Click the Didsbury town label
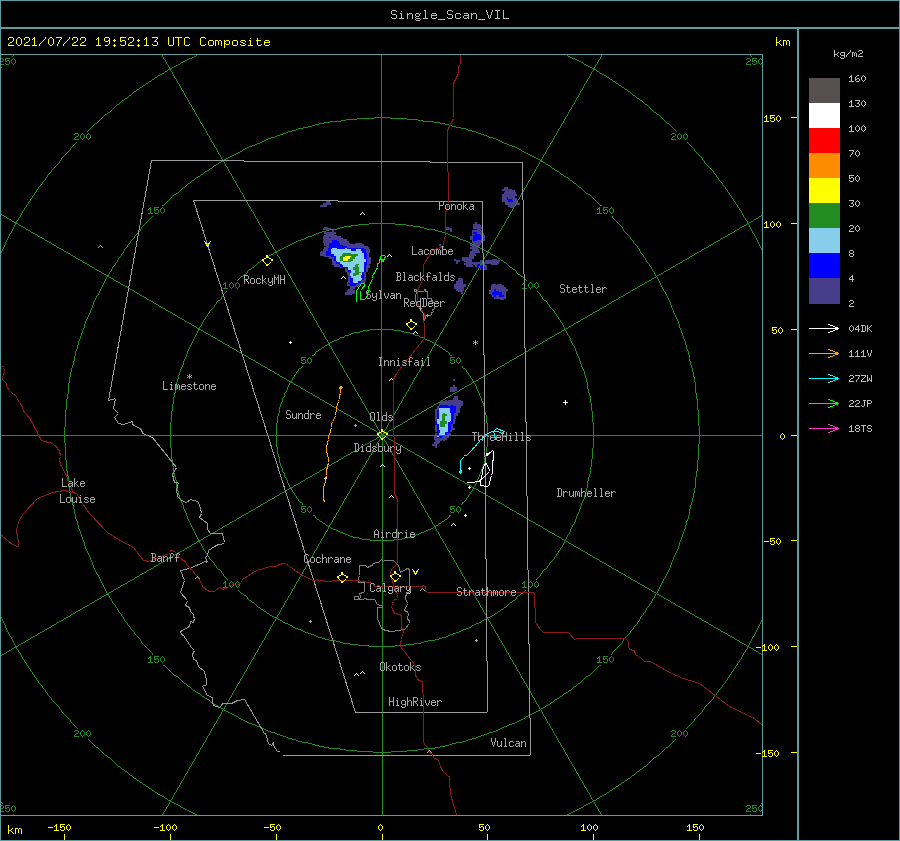The height and width of the screenshot is (841, 900). [x=377, y=448]
